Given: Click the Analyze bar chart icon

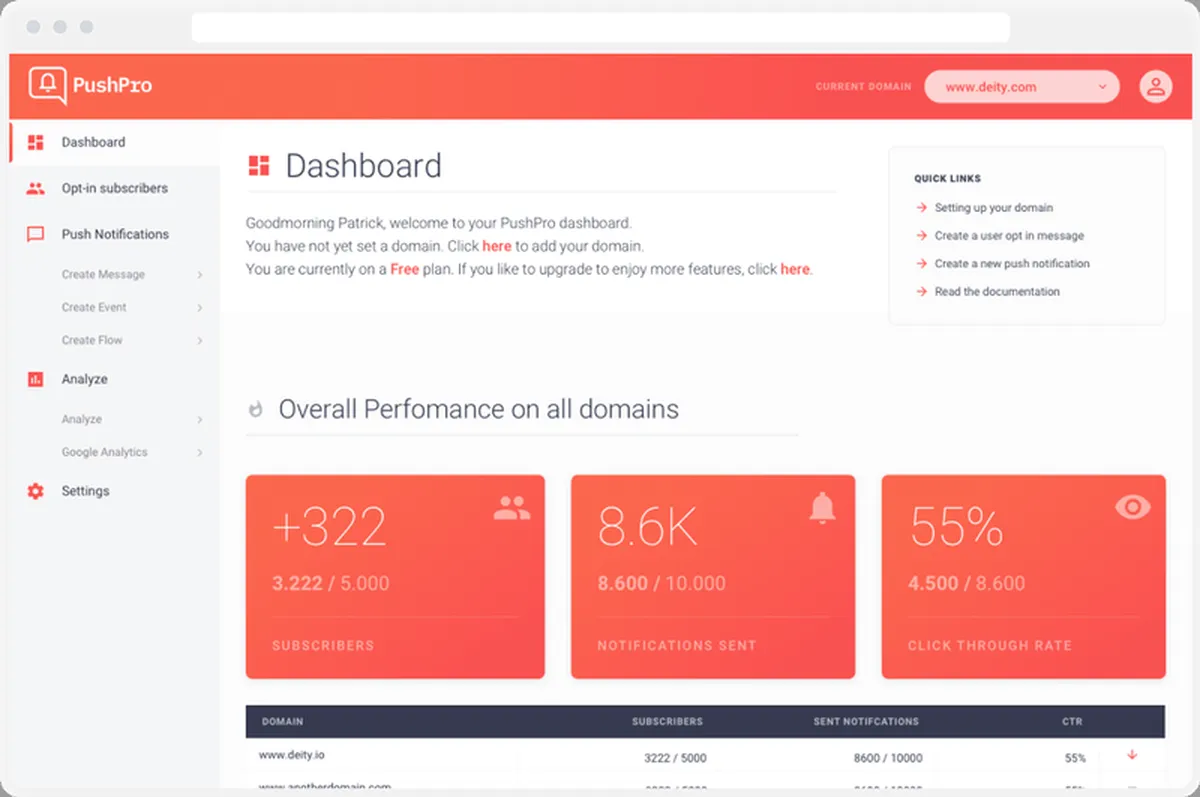Looking at the screenshot, I should [x=36, y=380].
